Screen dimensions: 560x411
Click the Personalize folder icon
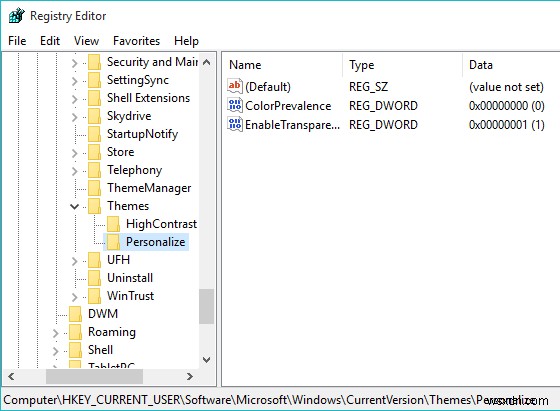click(114, 242)
